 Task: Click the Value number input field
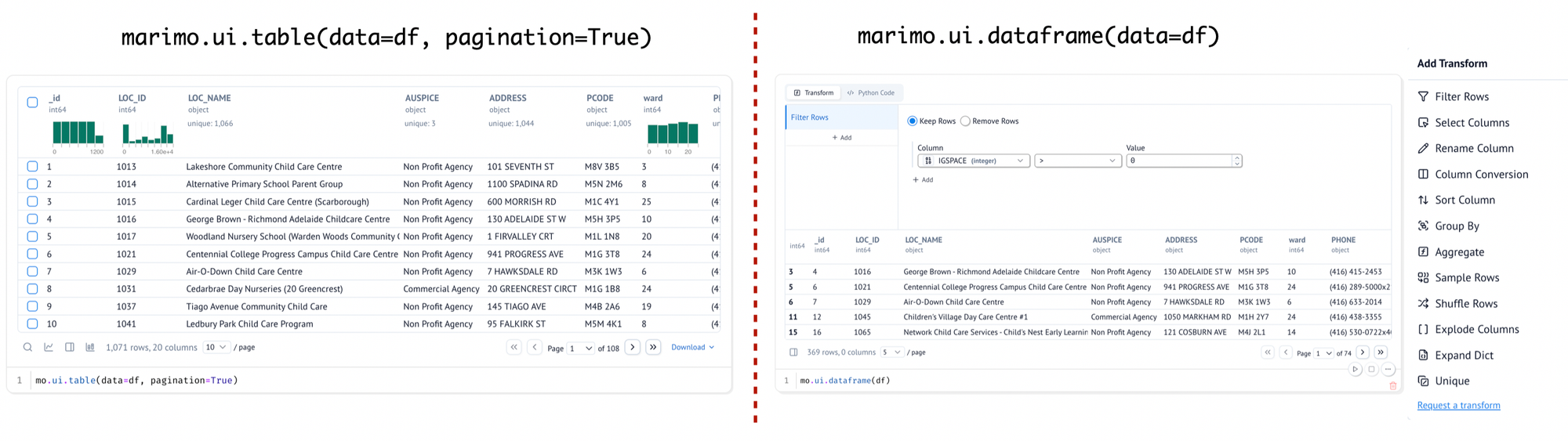click(1179, 161)
